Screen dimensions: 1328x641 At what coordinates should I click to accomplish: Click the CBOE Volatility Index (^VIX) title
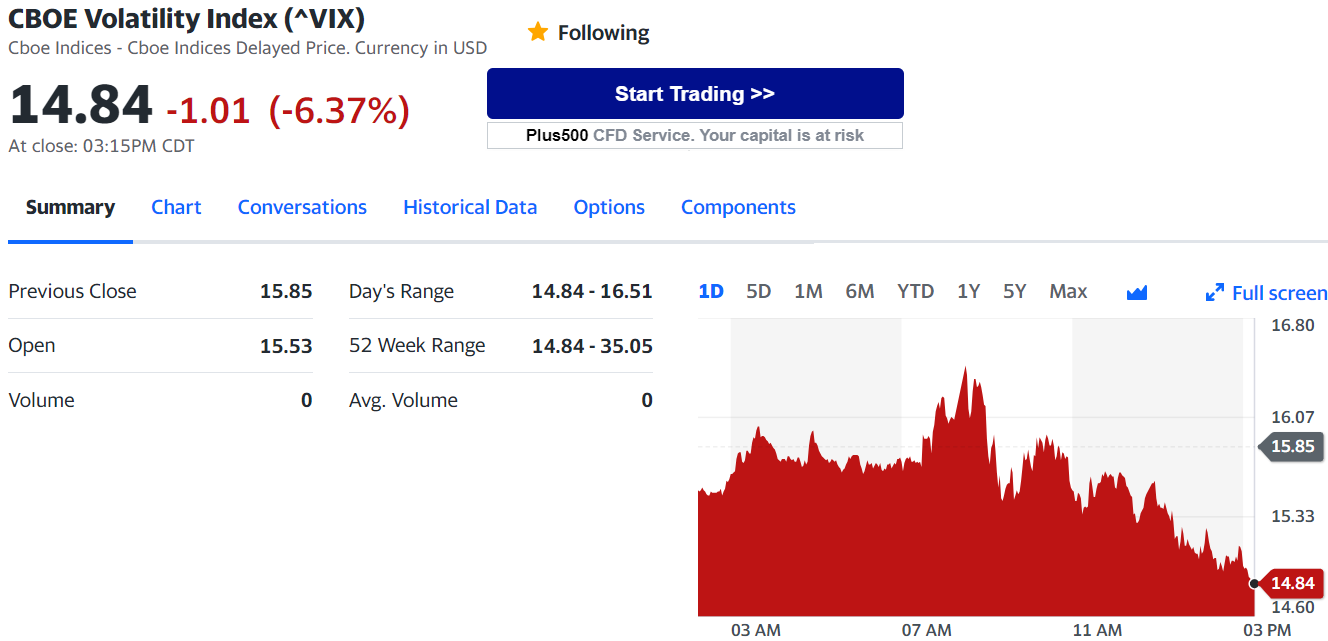[186, 18]
